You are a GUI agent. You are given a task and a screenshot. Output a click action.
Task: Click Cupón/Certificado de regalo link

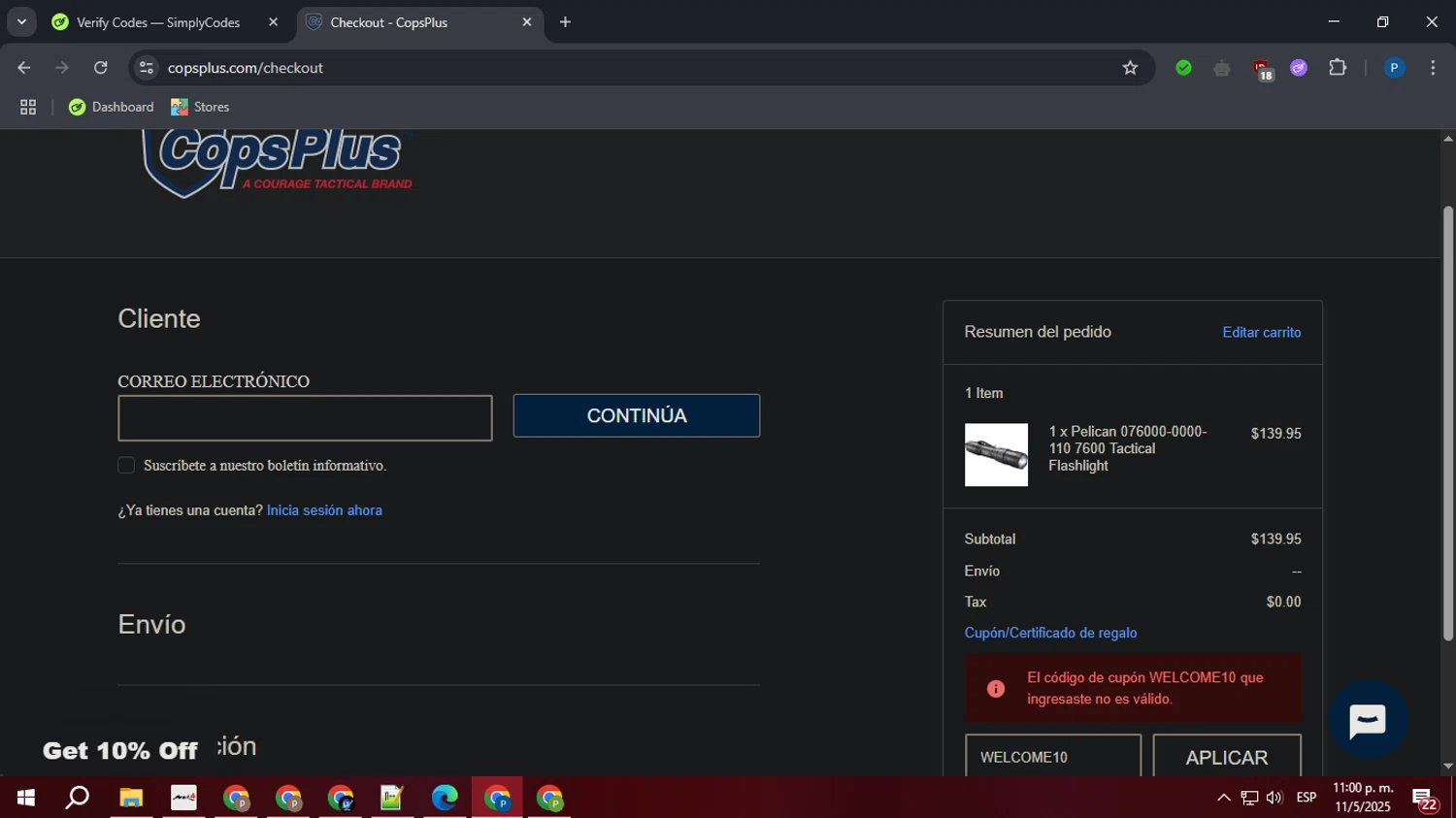(1050, 633)
